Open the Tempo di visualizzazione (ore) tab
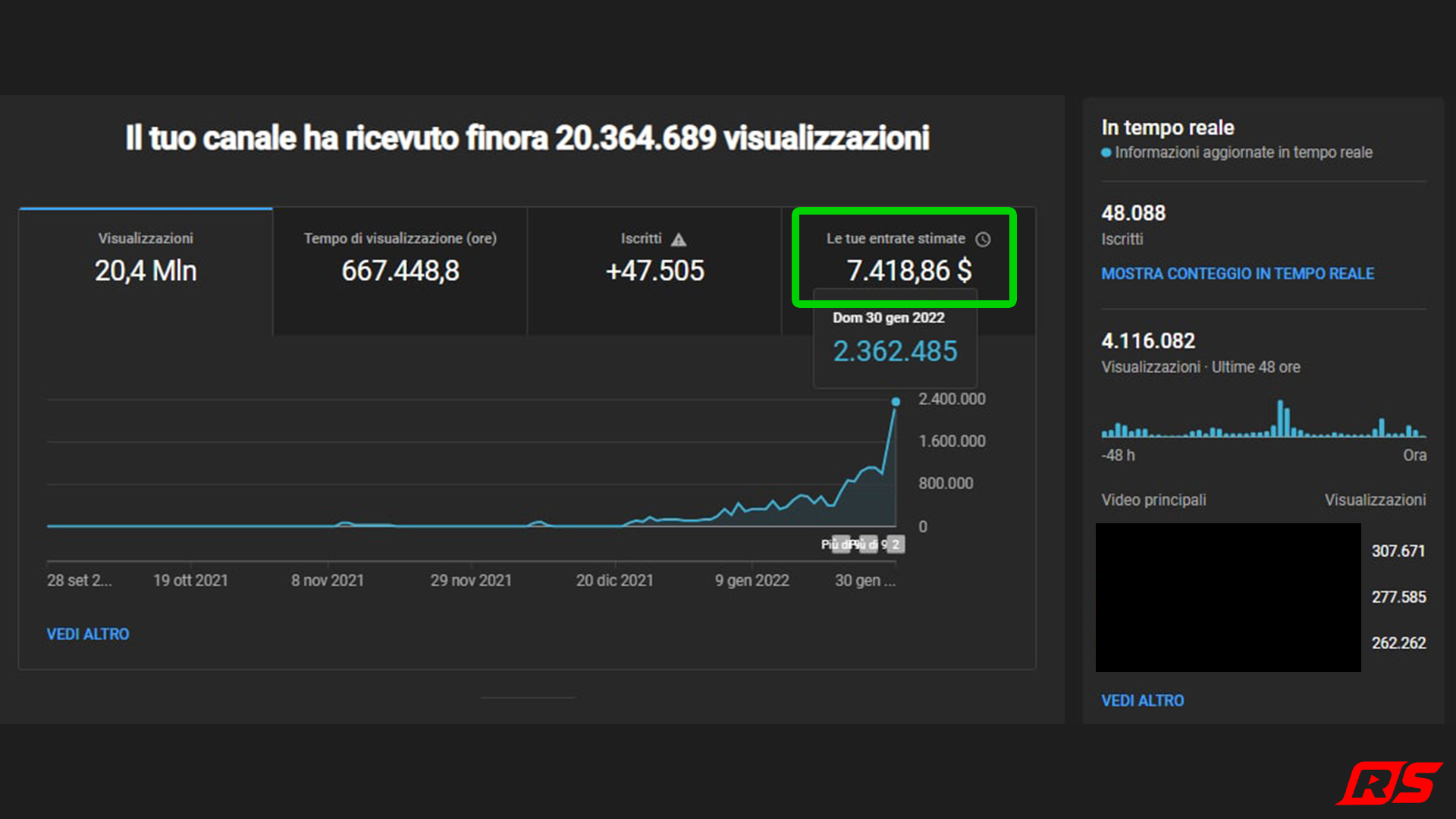This screenshot has height=819, width=1456. pyautogui.click(x=400, y=271)
